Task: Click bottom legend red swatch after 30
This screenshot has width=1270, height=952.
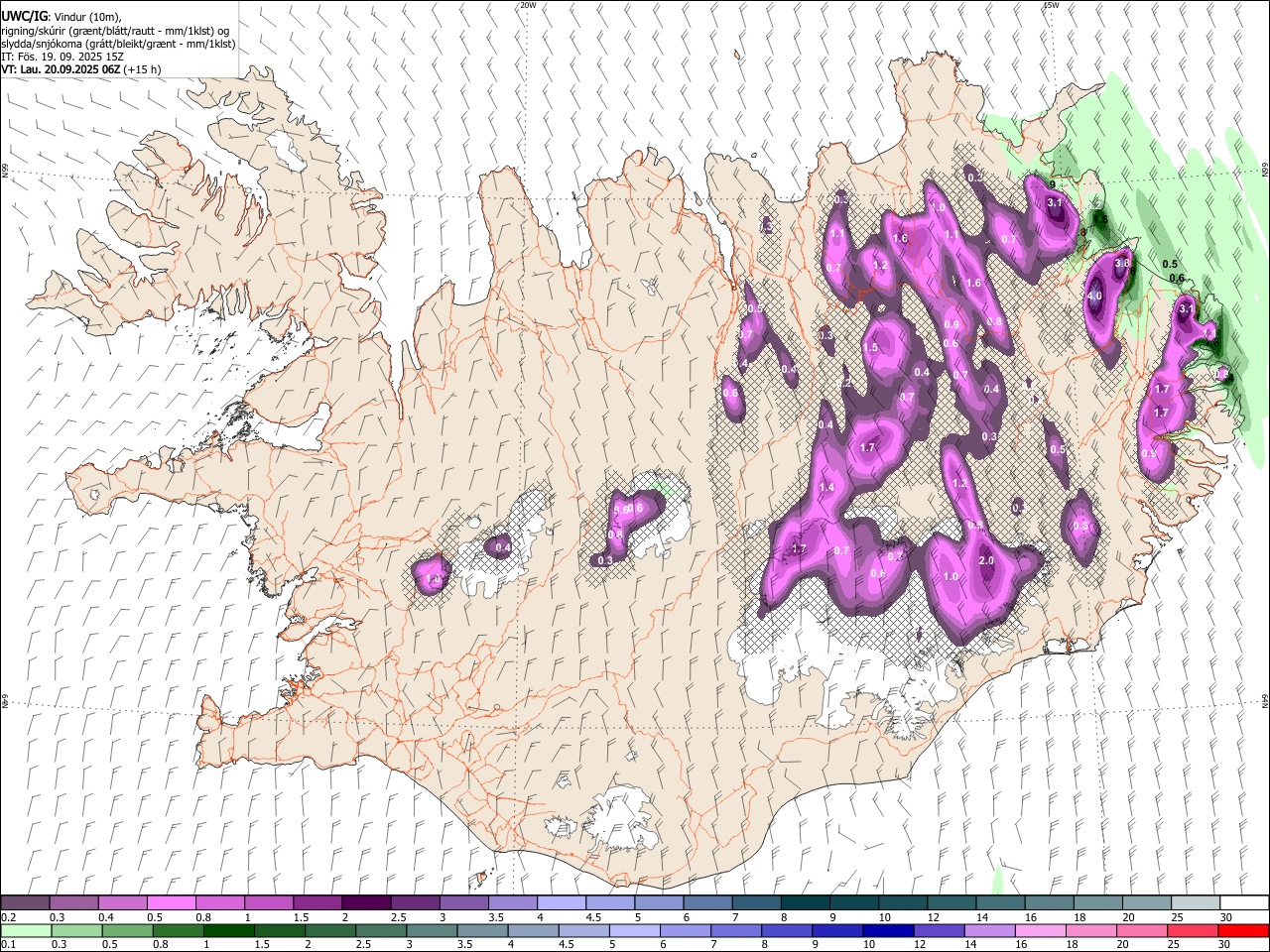Action: 1242,930
